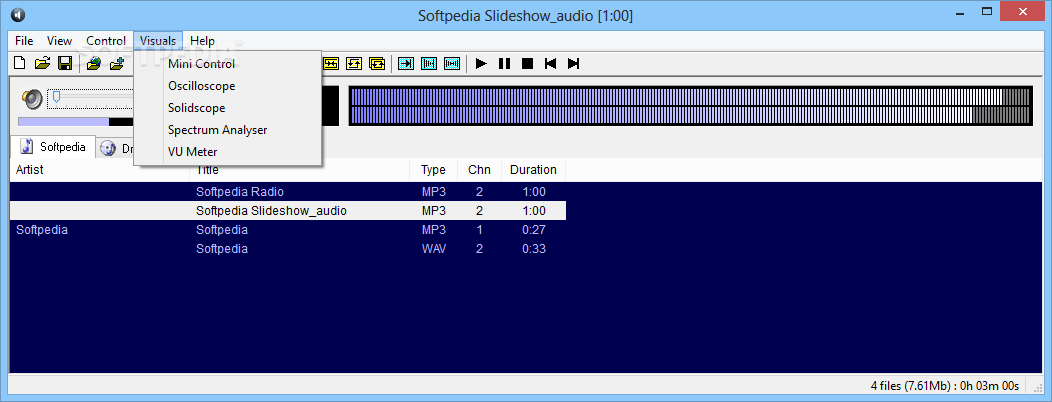Click the rightmost cyan waveform icon
This screenshot has width=1052, height=402.
click(452, 64)
